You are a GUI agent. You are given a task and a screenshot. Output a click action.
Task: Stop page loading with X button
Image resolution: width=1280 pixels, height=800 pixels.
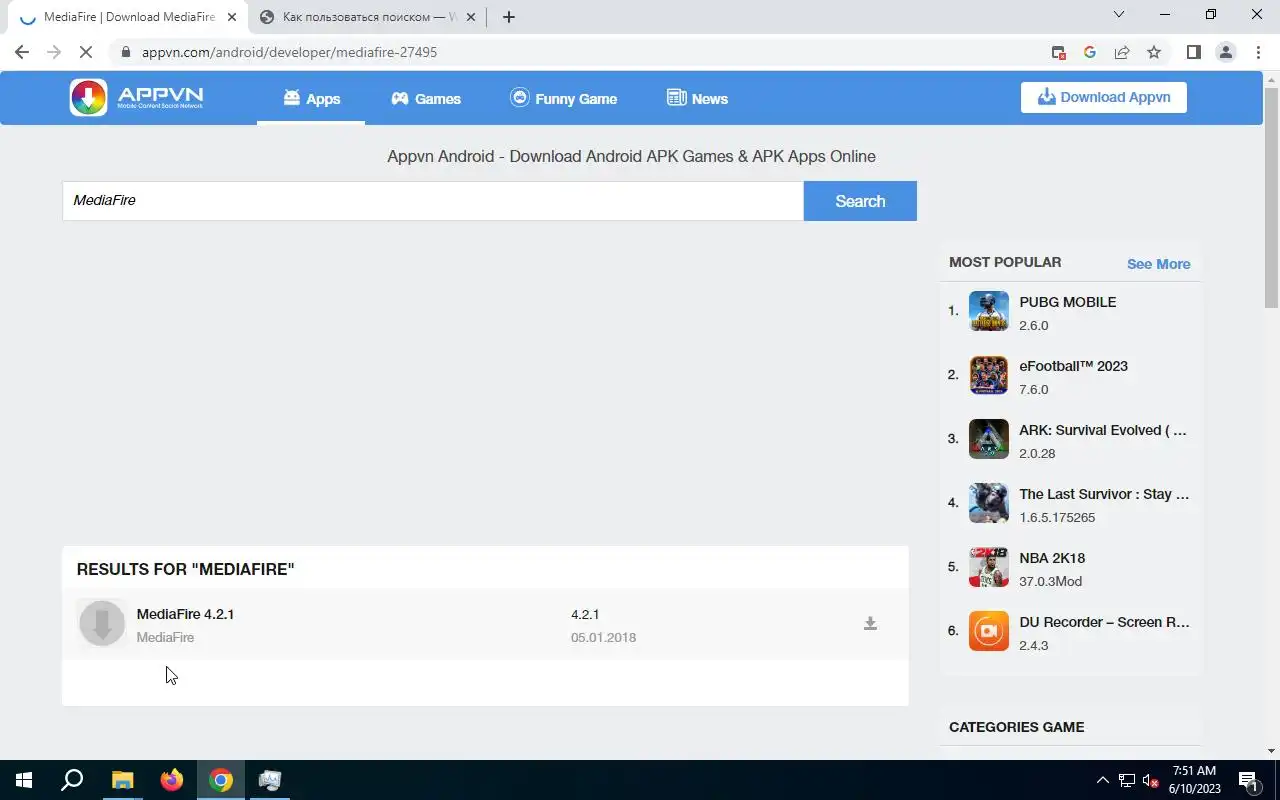click(x=86, y=52)
